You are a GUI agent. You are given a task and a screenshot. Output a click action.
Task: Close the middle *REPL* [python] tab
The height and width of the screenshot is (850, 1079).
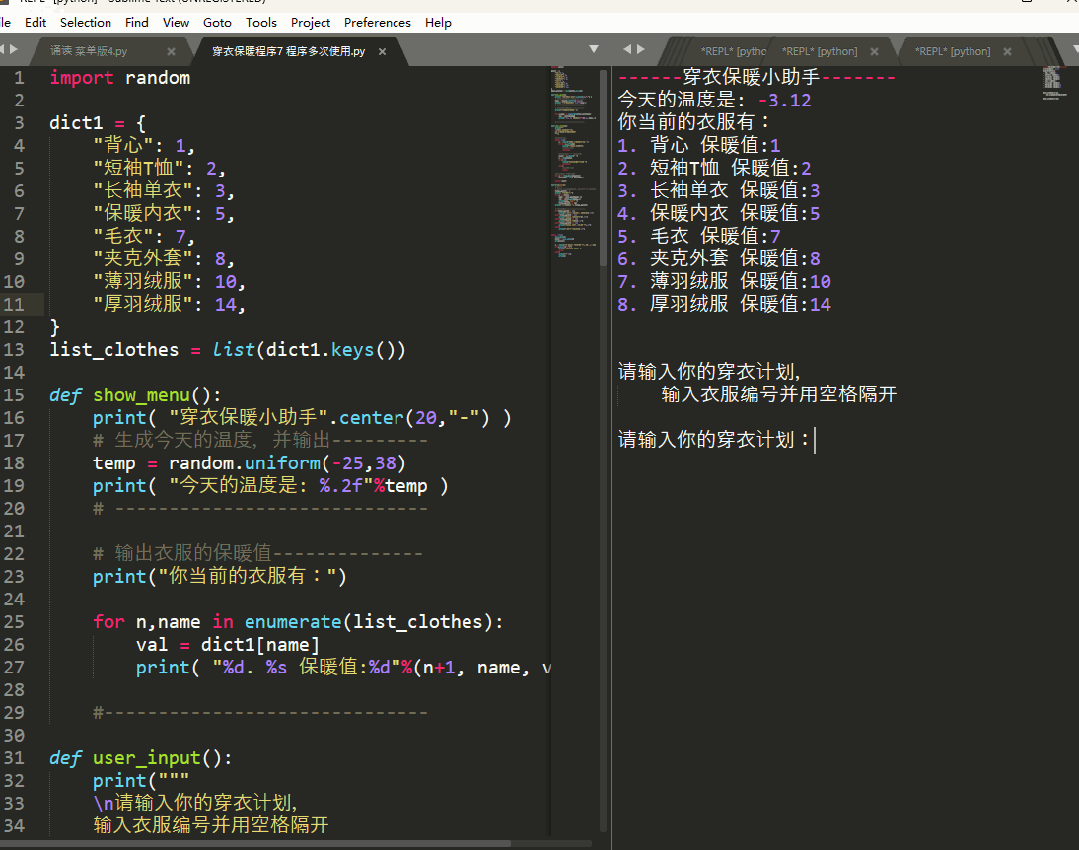pyautogui.click(x=874, y=52)
